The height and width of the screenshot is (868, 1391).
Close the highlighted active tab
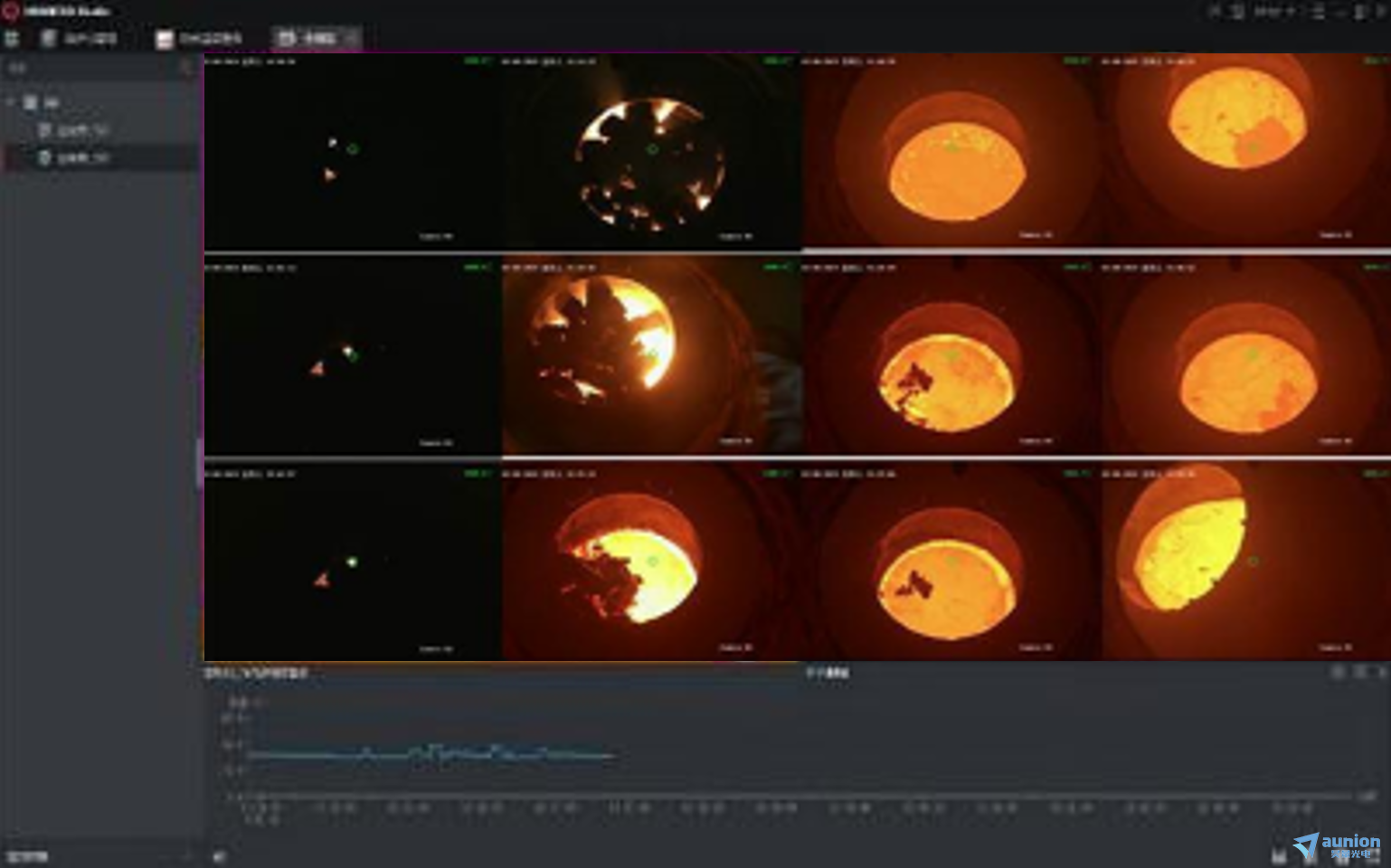click(x=351, y=38)
